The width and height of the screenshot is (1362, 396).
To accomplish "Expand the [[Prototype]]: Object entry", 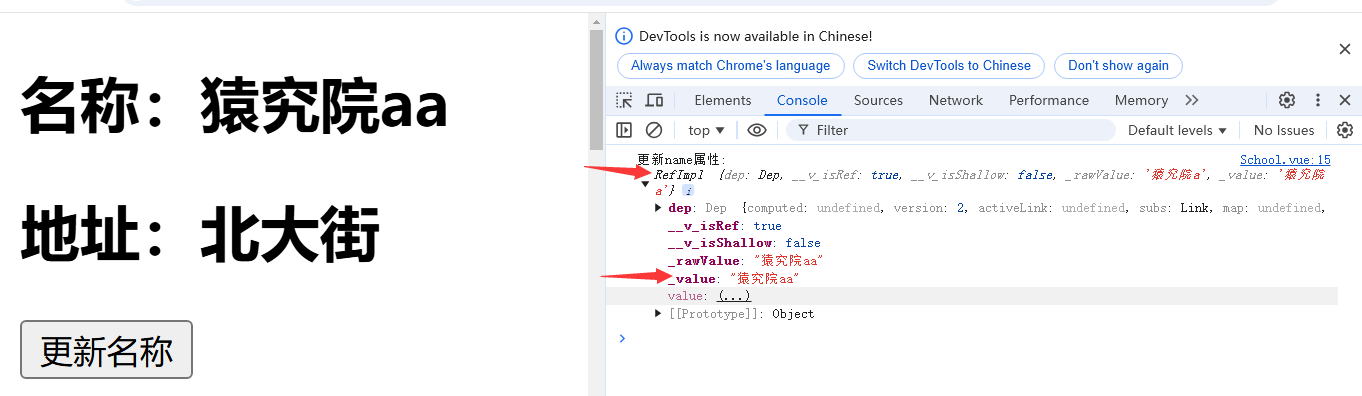I will [x=658, y=314].
